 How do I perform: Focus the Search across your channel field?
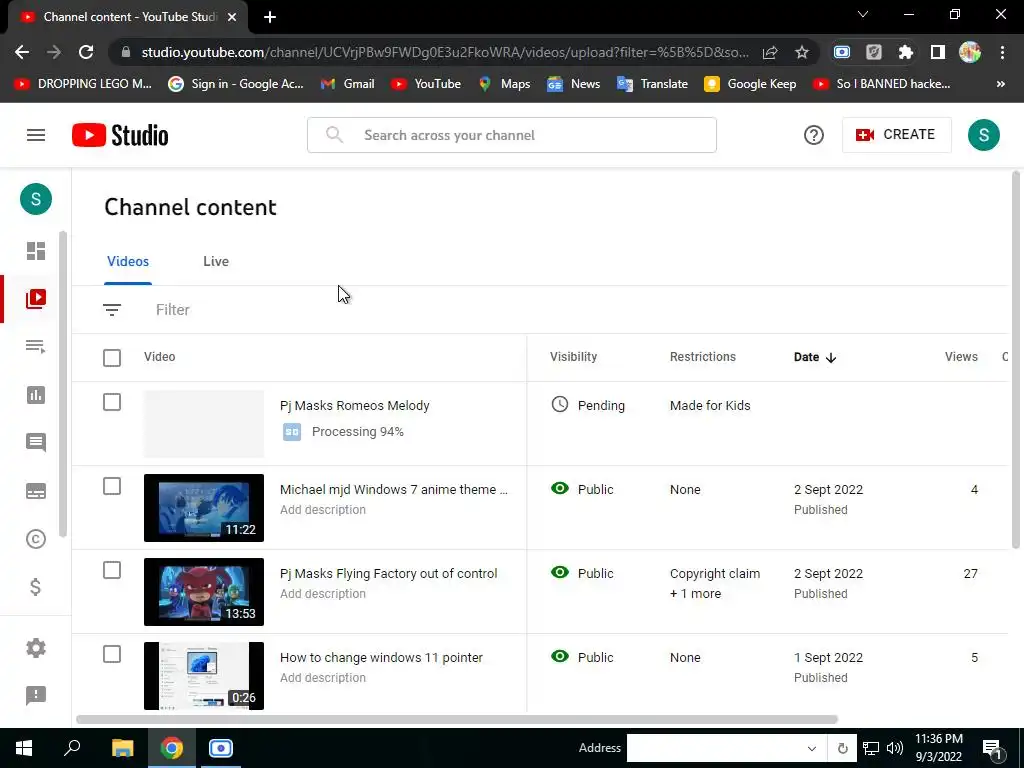coord(512,135)
